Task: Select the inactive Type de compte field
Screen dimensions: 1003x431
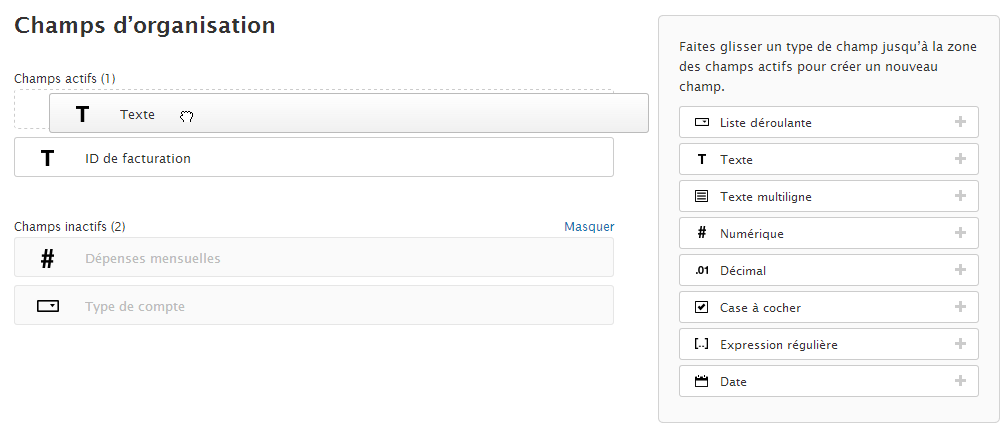Action: pos(313,306)
